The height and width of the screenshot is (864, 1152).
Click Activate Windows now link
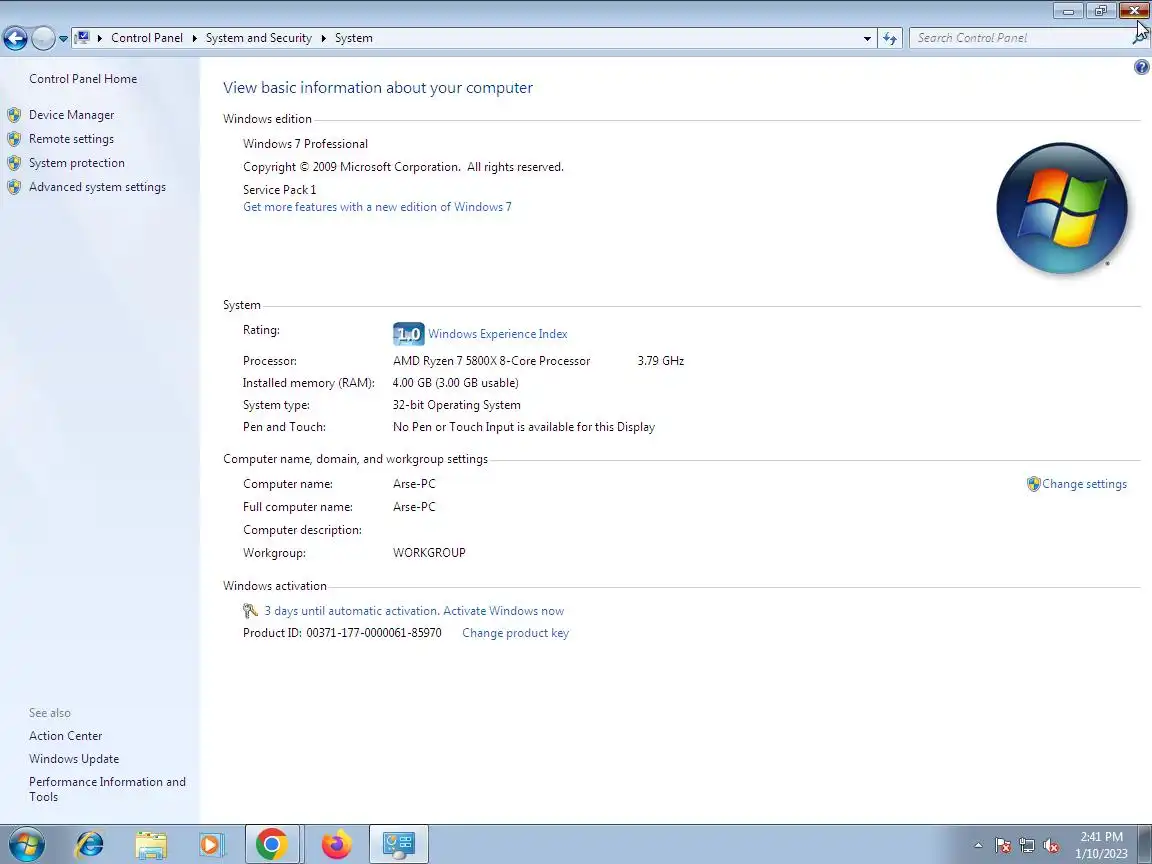click(503, 611)
